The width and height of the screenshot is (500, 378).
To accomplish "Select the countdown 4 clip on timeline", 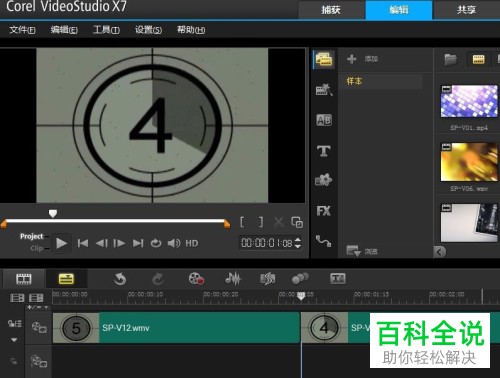I will click(335, 328).
